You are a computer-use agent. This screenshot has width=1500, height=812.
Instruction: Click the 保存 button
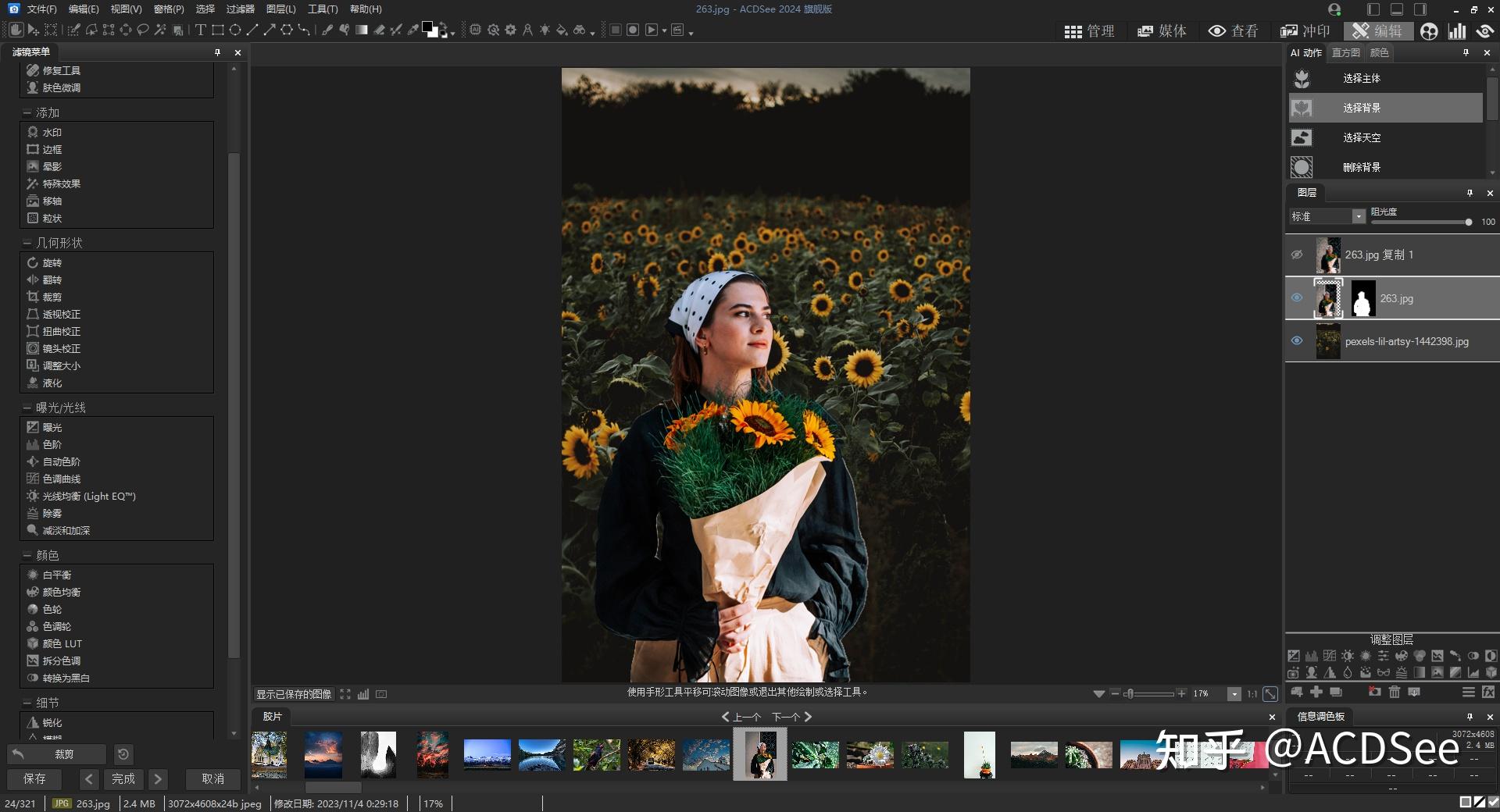pyautogui.click(x=35, y=778)
